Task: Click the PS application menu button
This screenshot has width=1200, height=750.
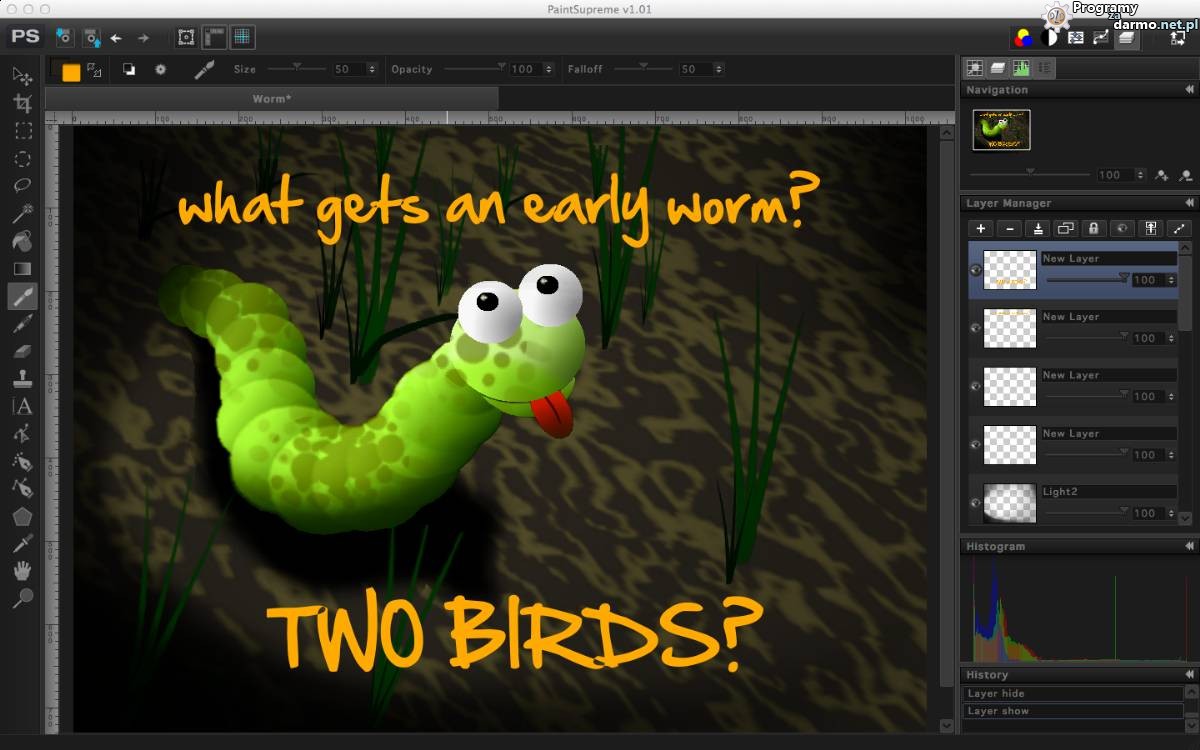Action: (x=25, y=37)
